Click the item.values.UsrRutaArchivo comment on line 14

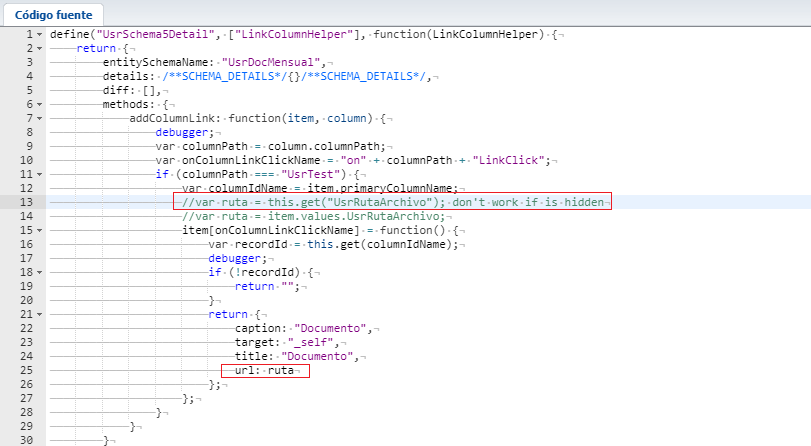coord(313,216)
